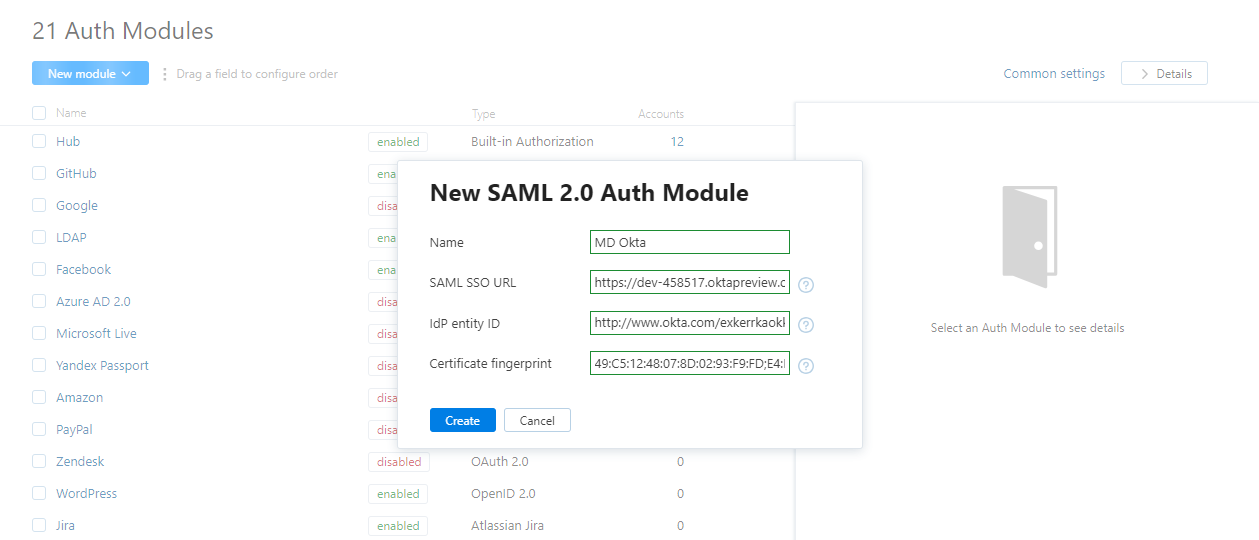Screen dimensions: 1259x540
Task: Click help icon beside SAML SSO URL
Action: click(x=806, y=284)
